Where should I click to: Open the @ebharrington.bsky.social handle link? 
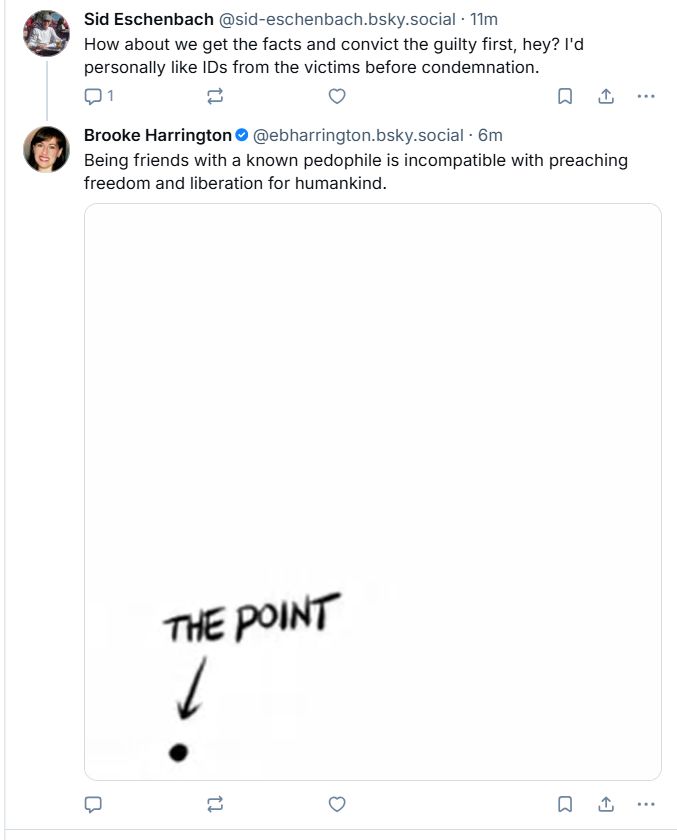tap(358, 136)
